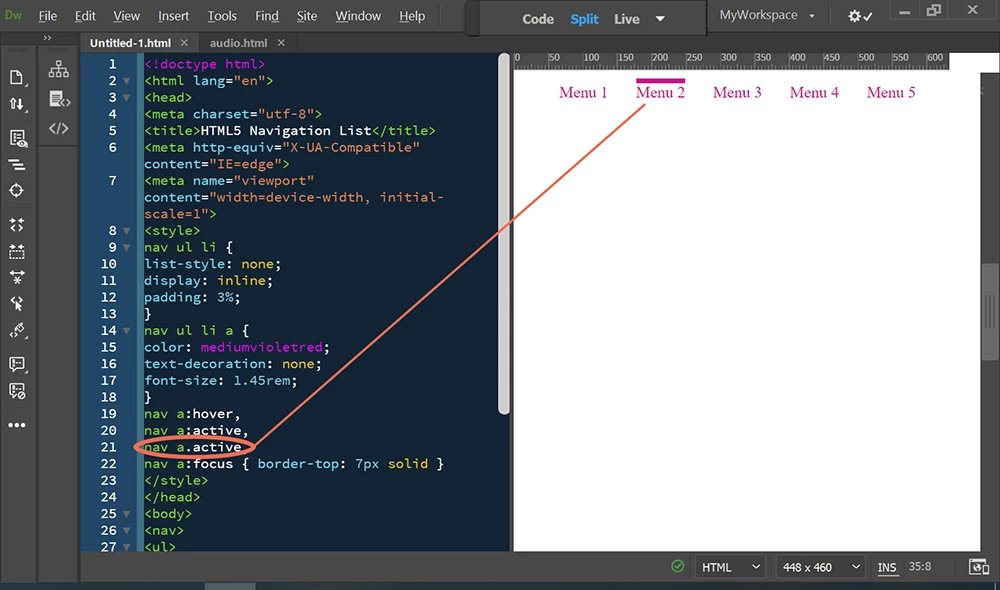Close the audio.html tab
The image size is (1000, 590).
(281, 43)
